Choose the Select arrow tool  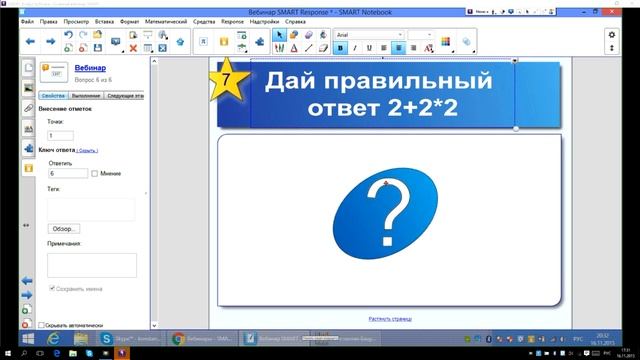point(279,35)
